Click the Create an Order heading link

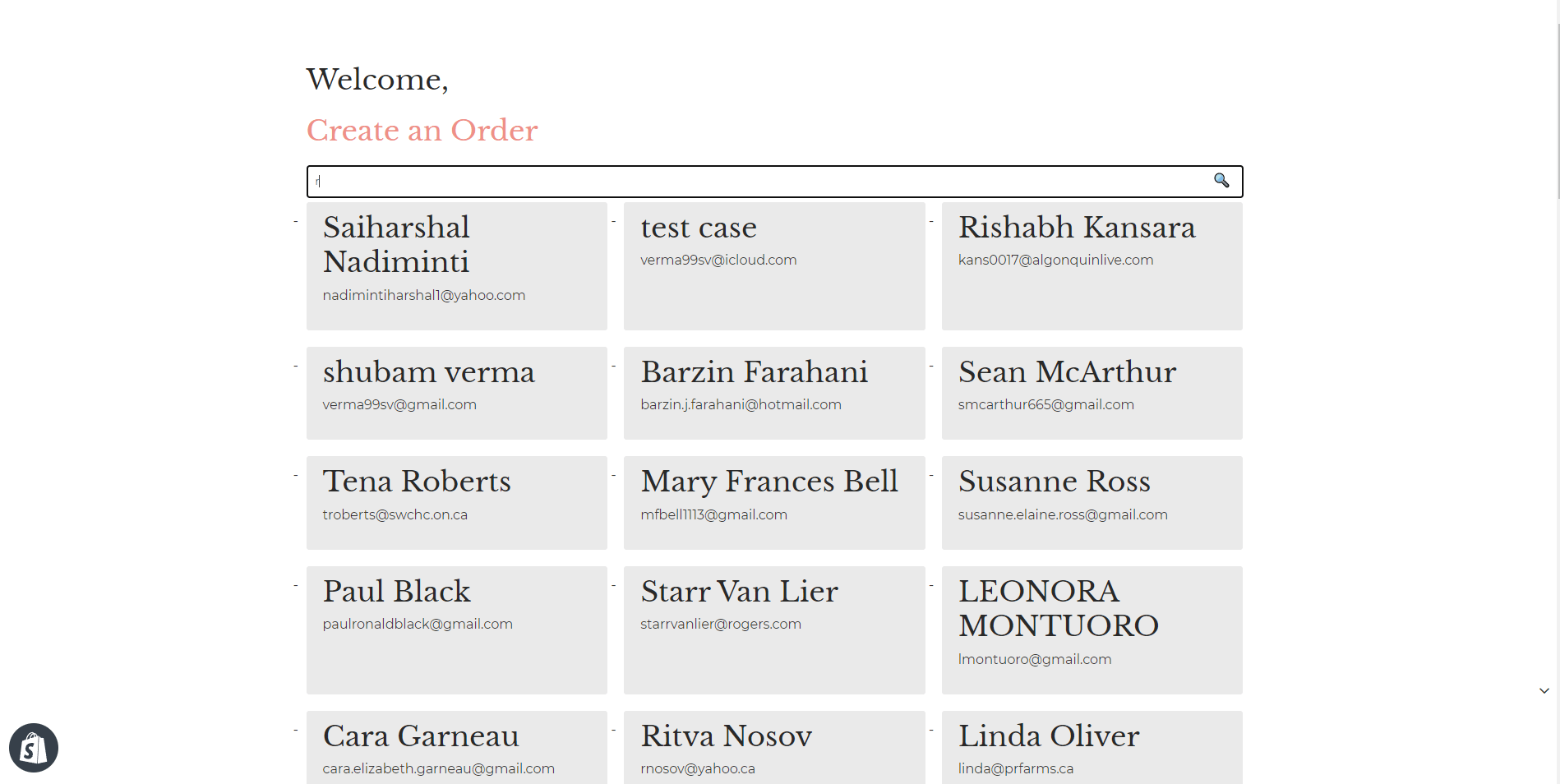[x=422, y=131]
